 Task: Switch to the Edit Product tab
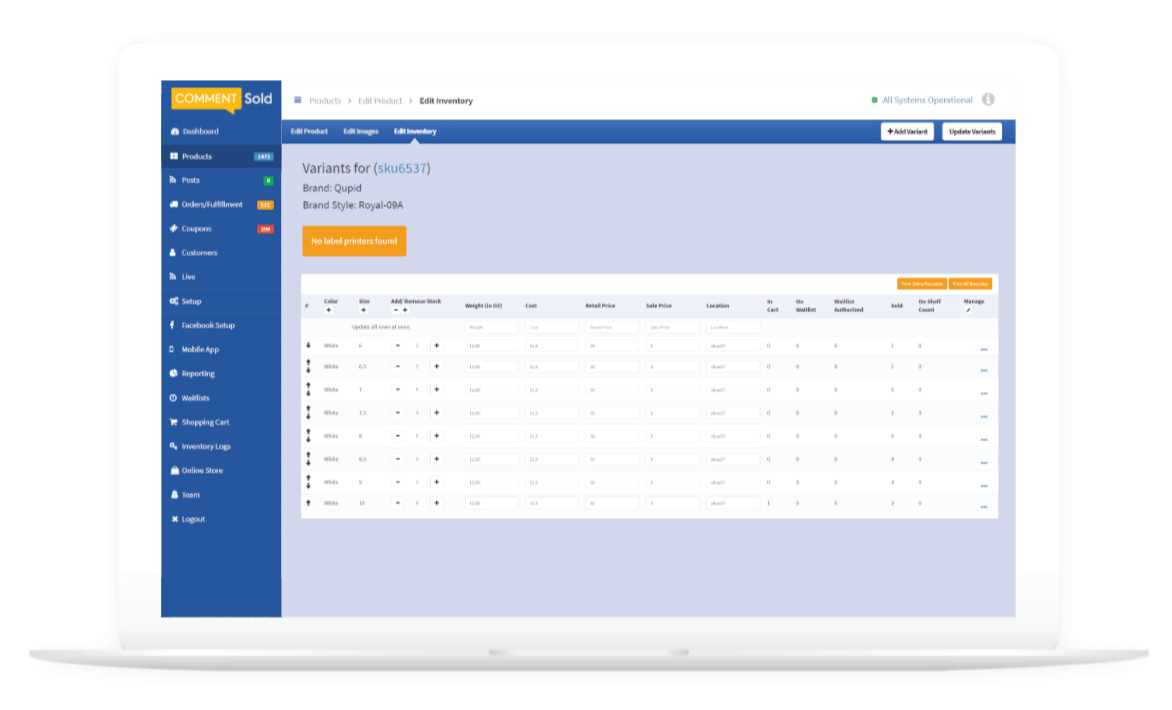point(309,132)
